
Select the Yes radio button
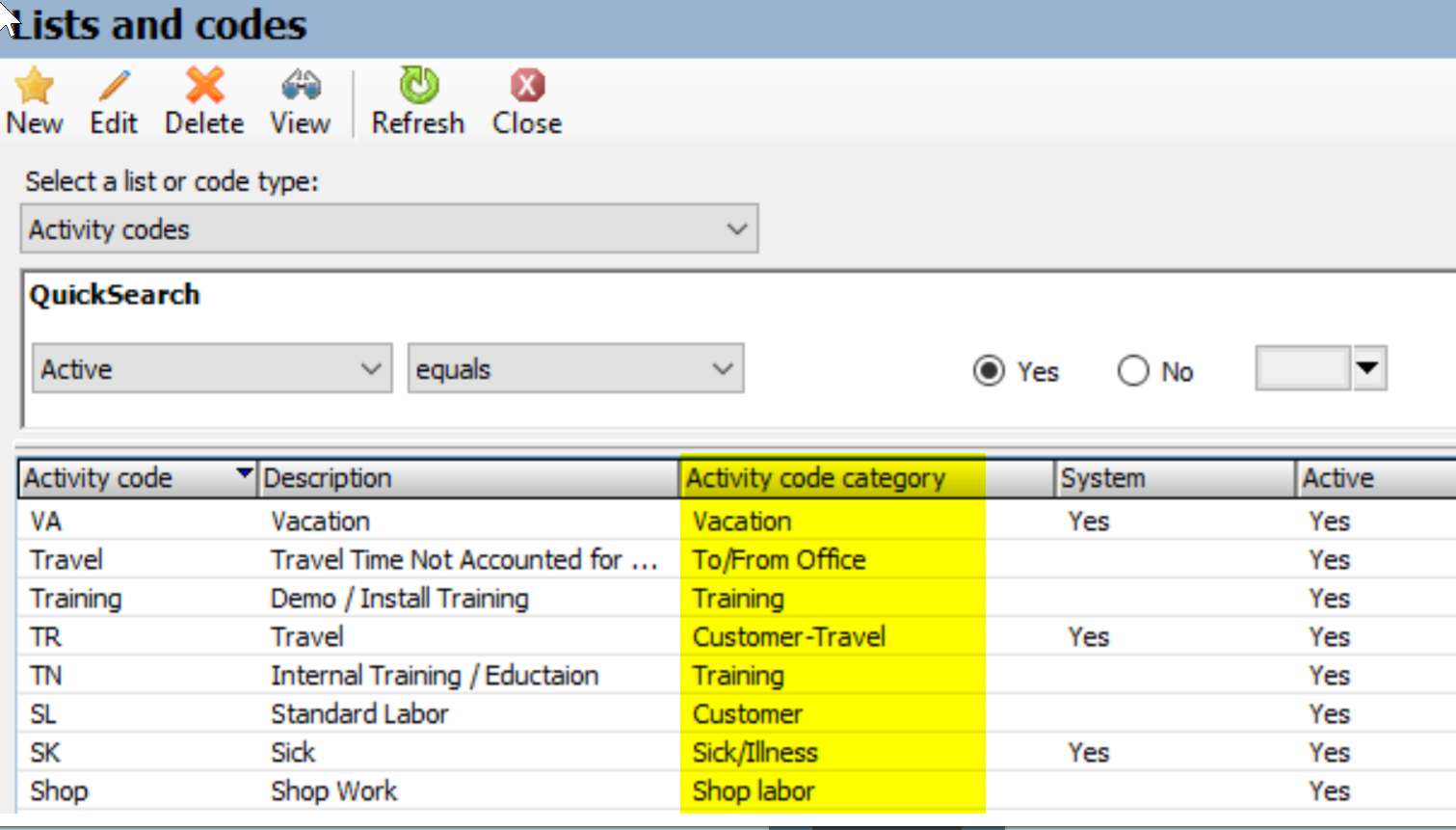tap(989, 371)
